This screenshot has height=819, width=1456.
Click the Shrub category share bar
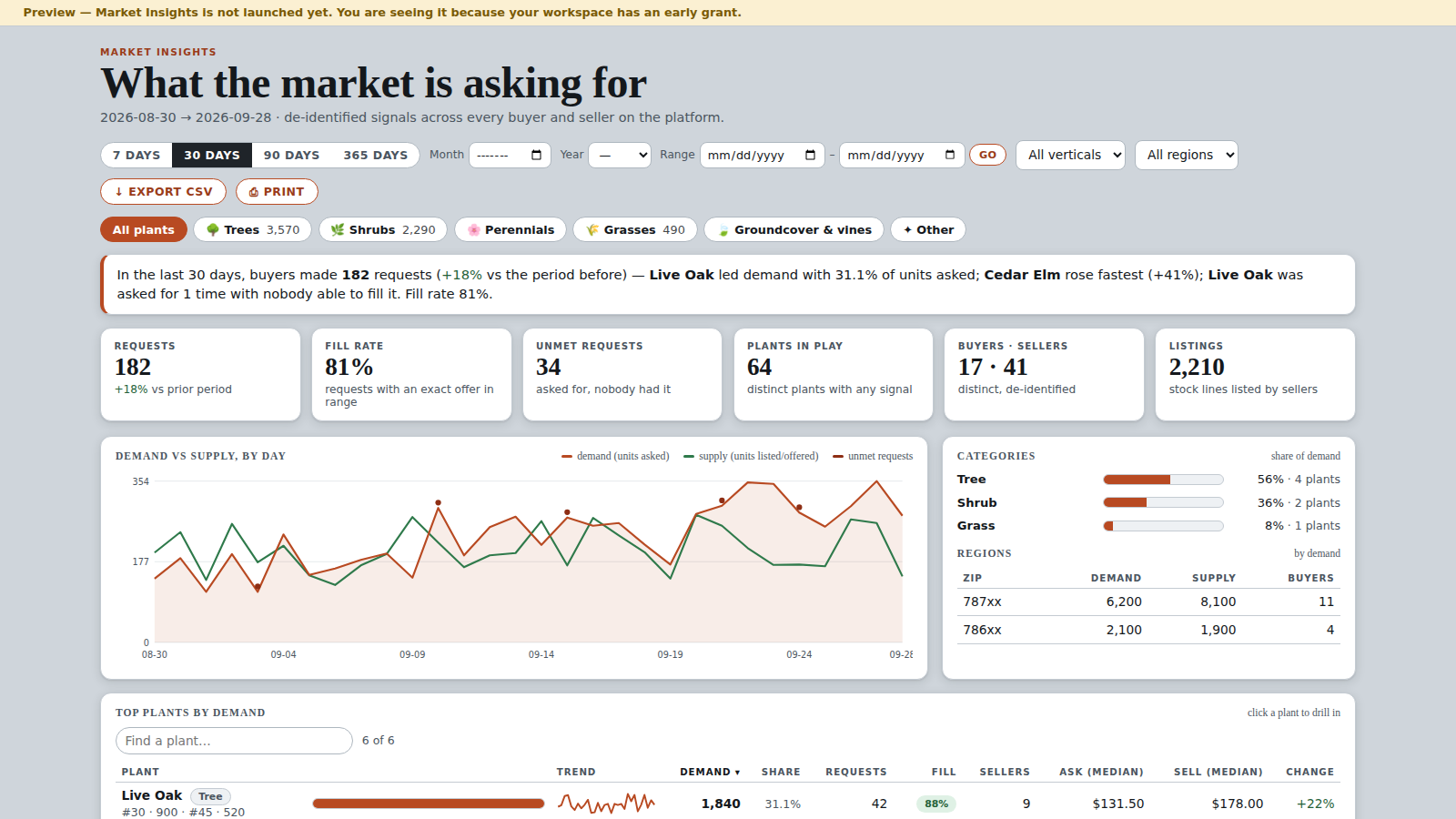coord(1163,502)
